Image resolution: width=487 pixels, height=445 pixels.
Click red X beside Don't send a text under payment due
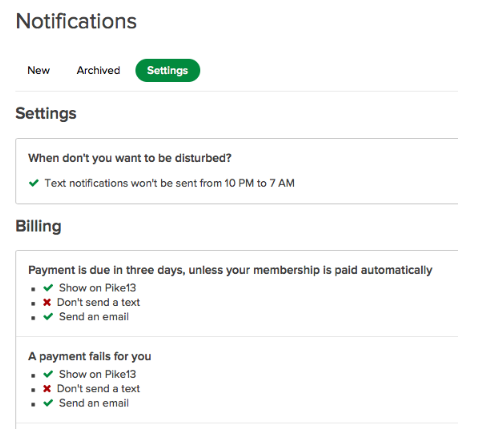[x=47, y=302]
